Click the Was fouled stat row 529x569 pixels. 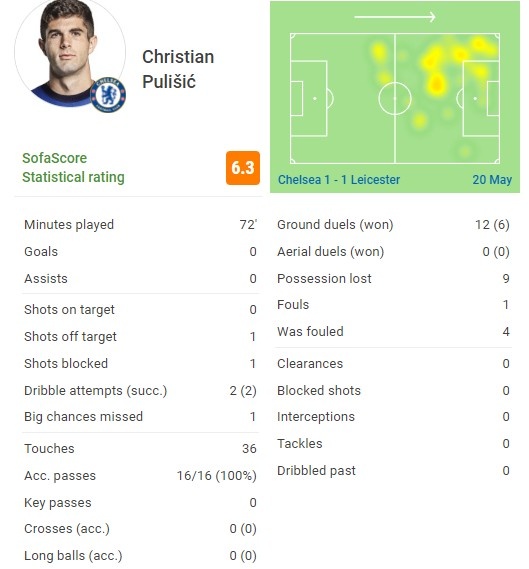pos(394,332)
